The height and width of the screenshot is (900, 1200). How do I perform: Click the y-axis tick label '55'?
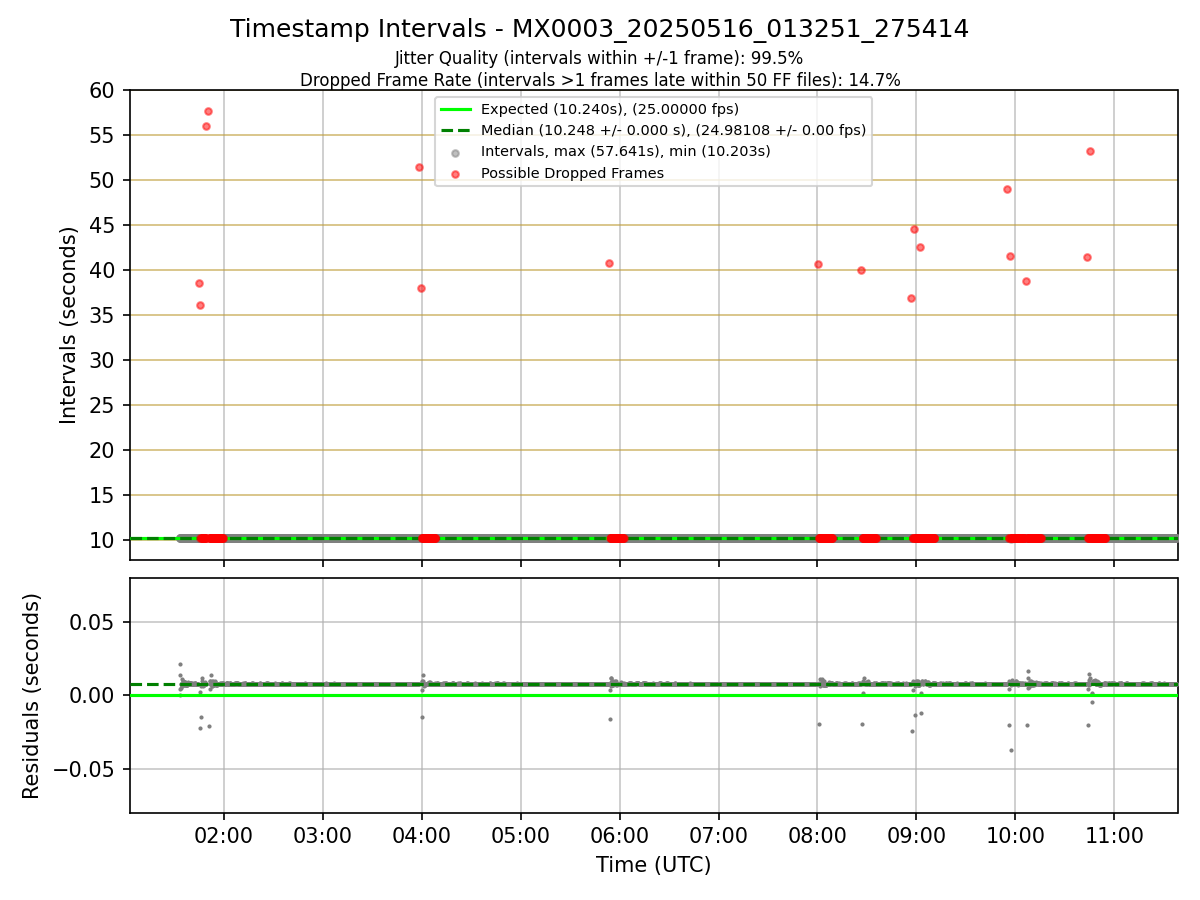104,135
